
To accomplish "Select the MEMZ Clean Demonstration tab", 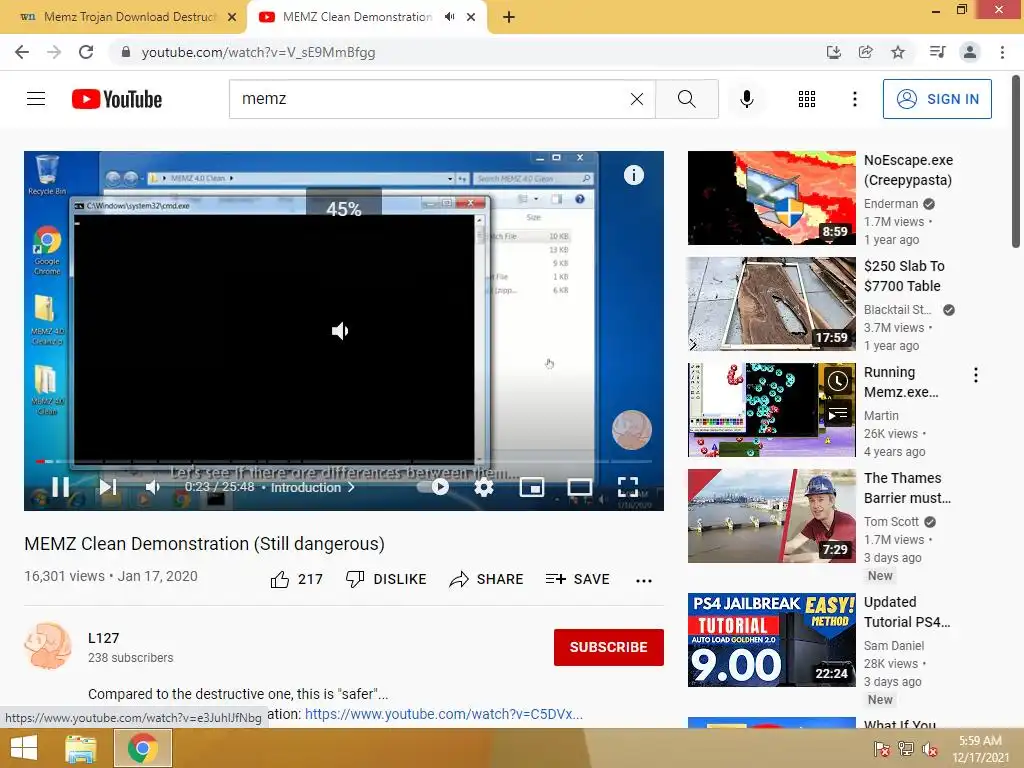I will 357,17.
